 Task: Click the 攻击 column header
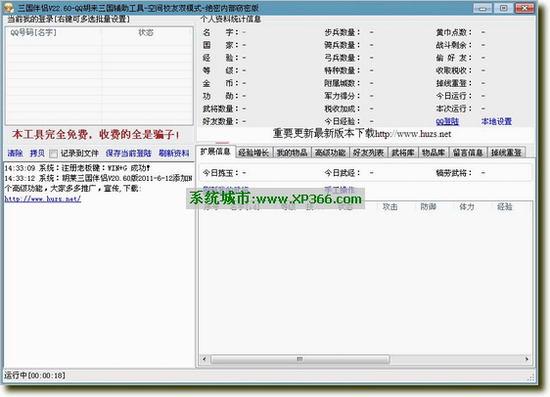(390, 207)
